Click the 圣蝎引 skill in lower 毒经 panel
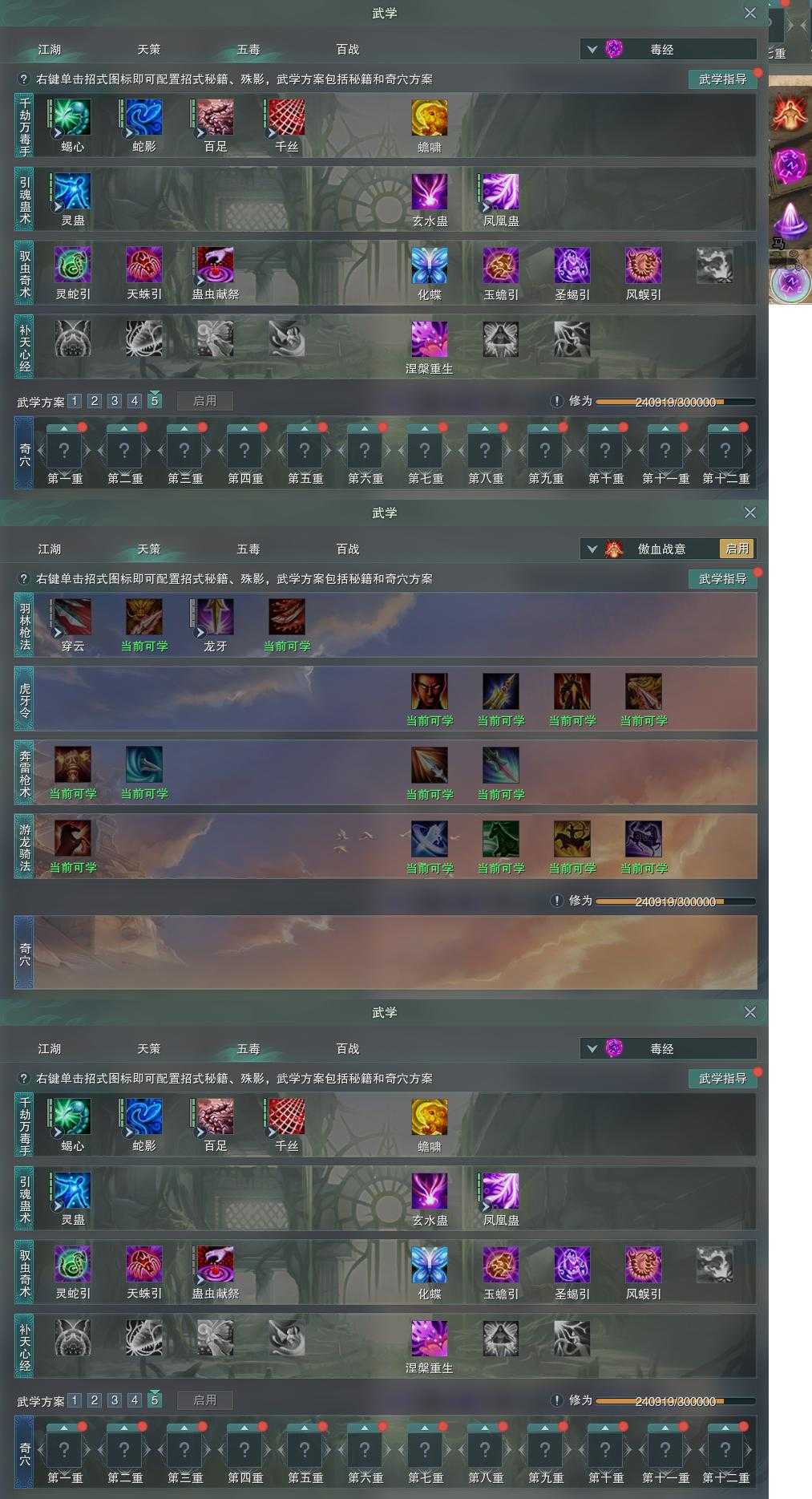812x1499 pixels. click(572, 1265)
